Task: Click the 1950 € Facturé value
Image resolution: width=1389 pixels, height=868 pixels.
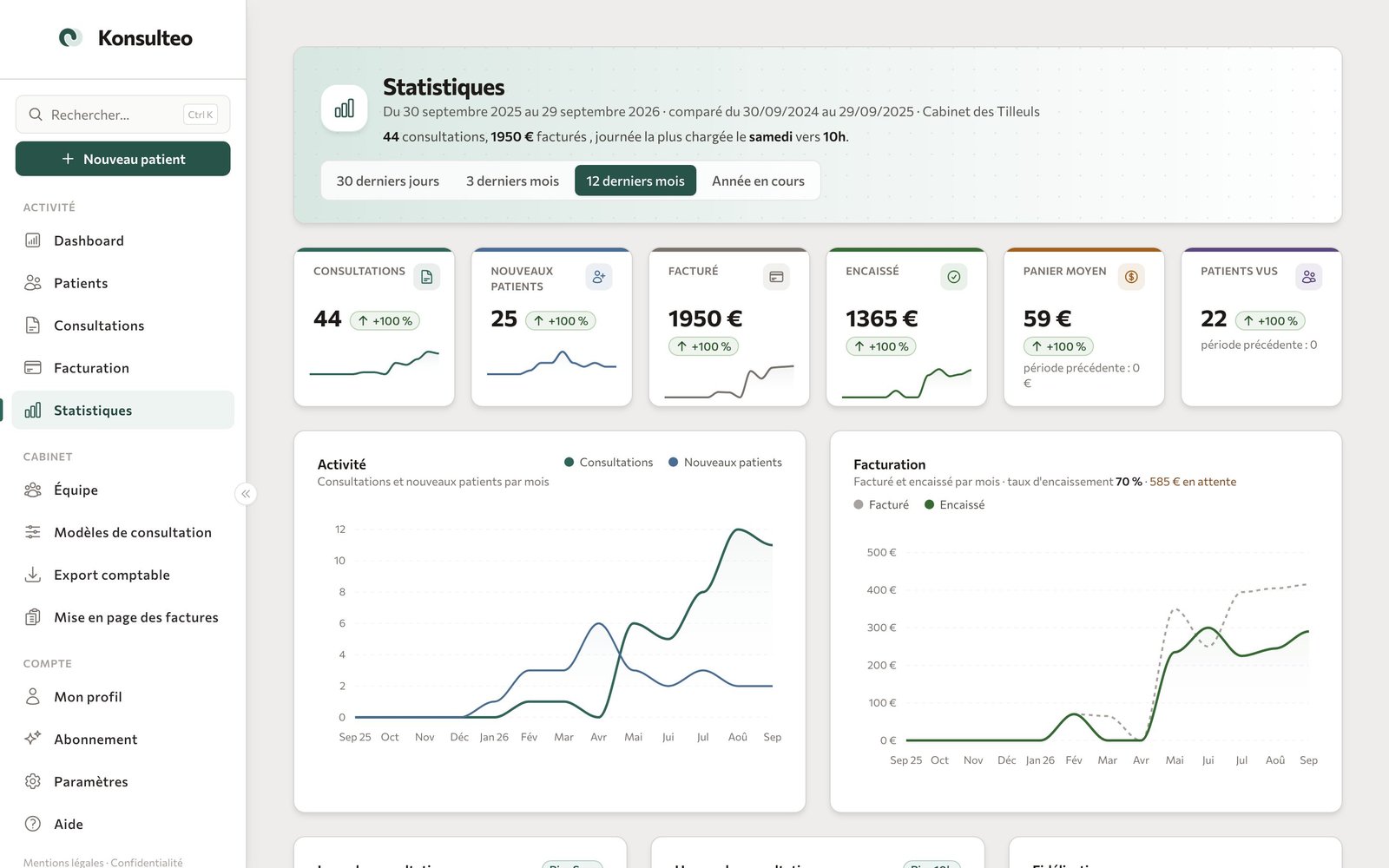Action: [x=705, y=319]
